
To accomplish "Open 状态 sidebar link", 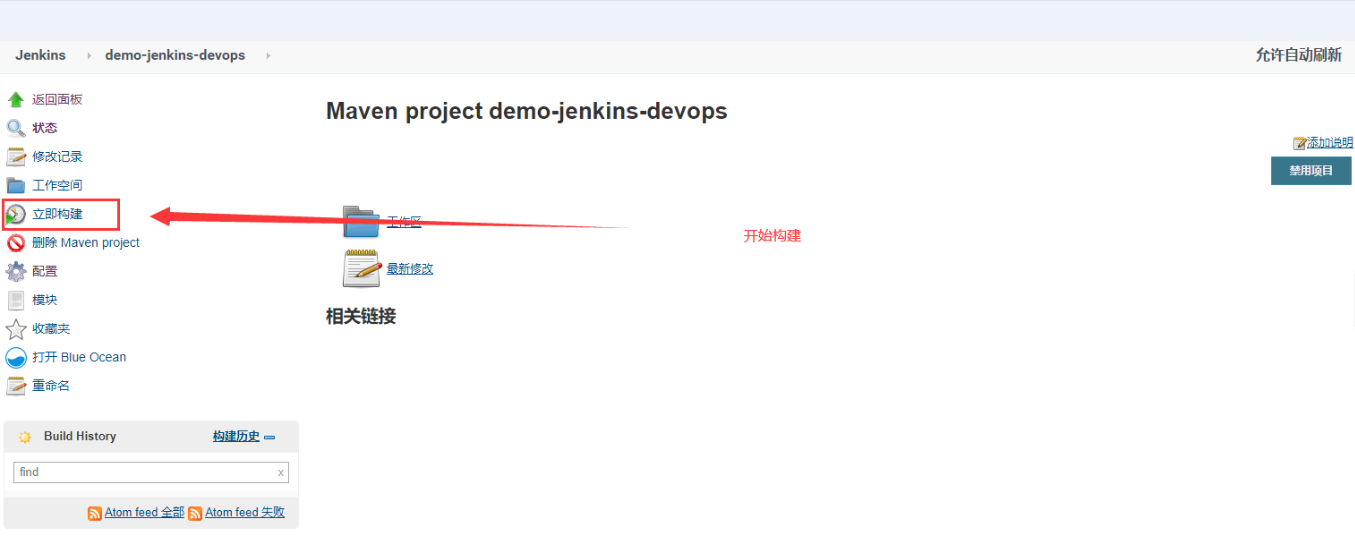I will (x=45, y=128).
